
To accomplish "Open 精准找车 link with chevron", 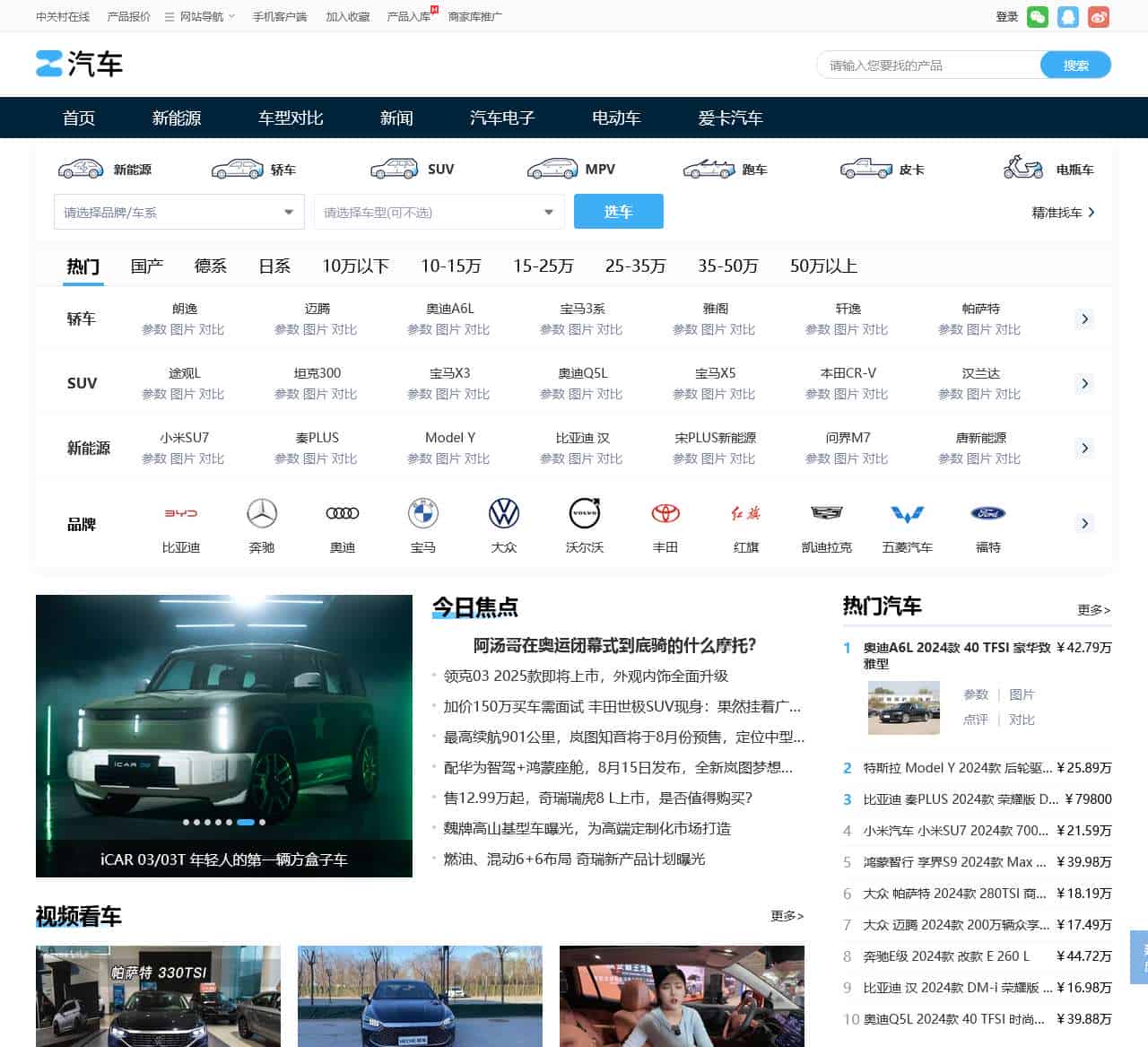I will coord(1064,213).
